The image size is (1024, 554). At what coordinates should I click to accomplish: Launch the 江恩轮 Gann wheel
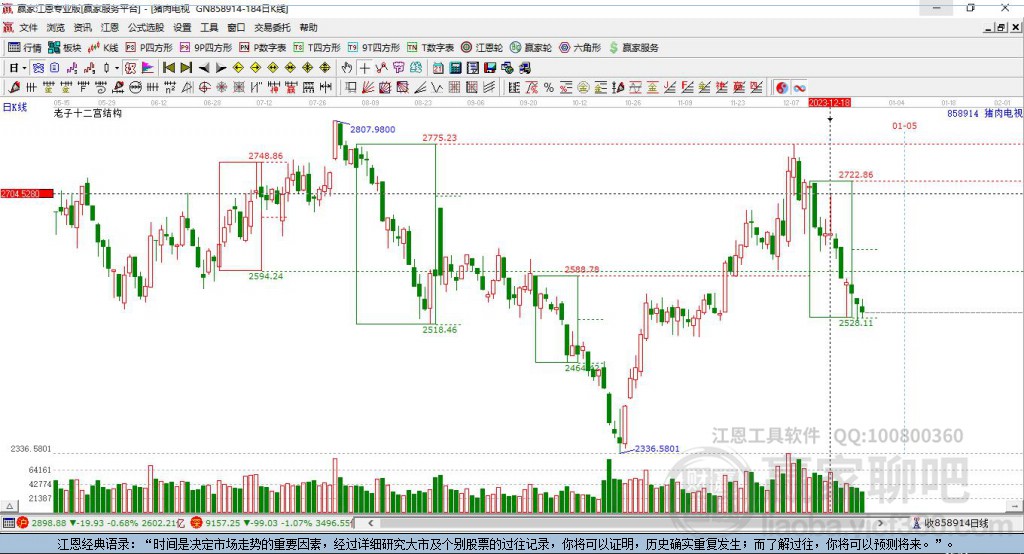(x=481, y=48)
